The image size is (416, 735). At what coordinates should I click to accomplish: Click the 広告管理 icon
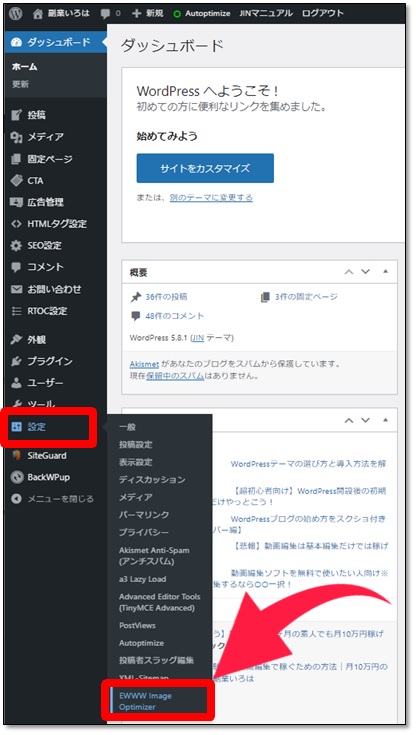(16, 202)
